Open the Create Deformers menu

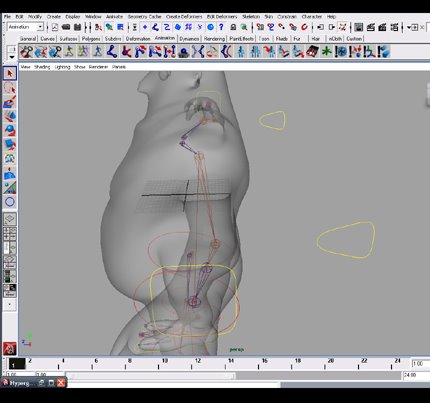click(184, 16)
